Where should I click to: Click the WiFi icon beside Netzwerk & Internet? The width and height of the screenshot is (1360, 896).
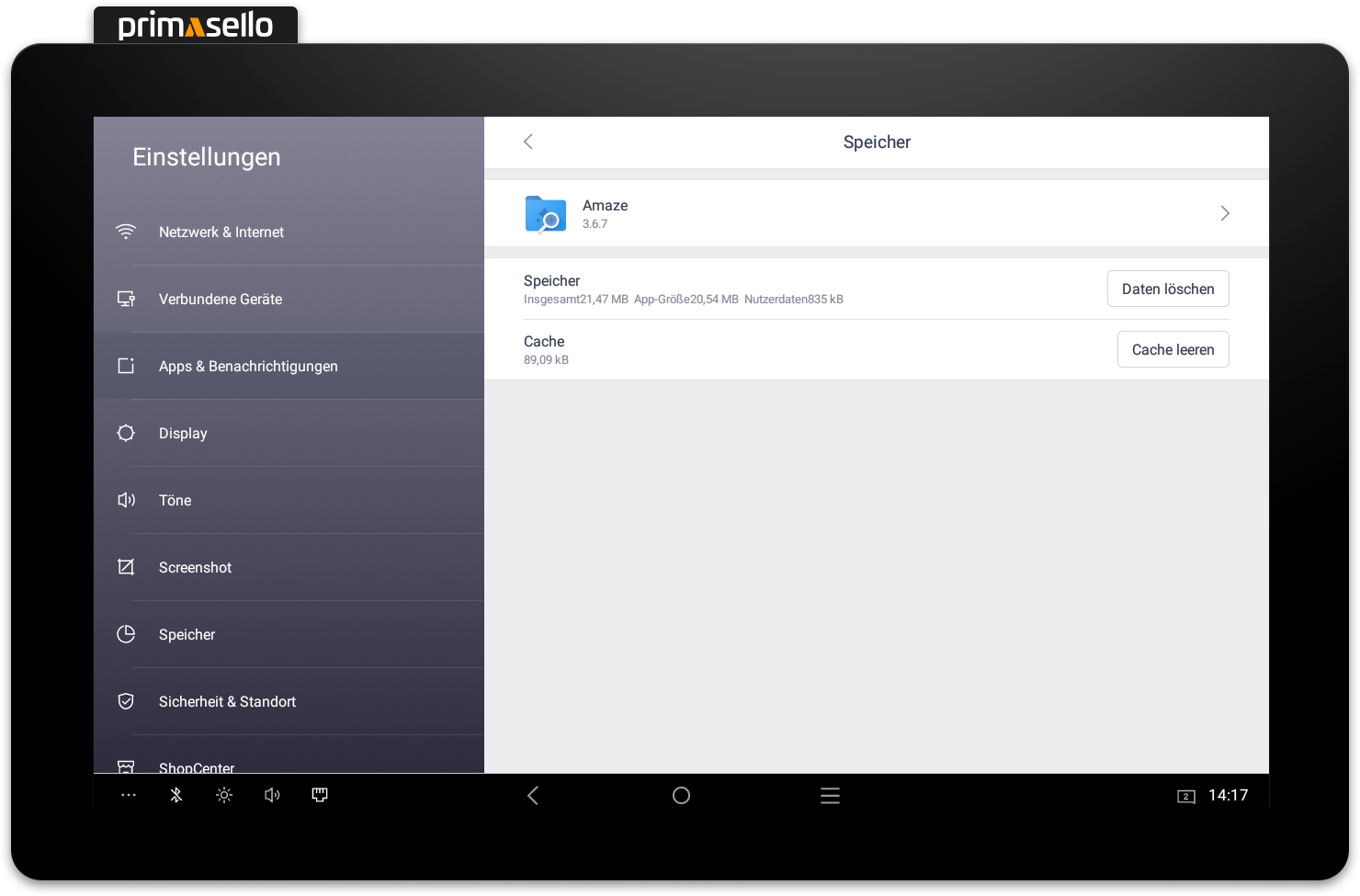[126, 232]
